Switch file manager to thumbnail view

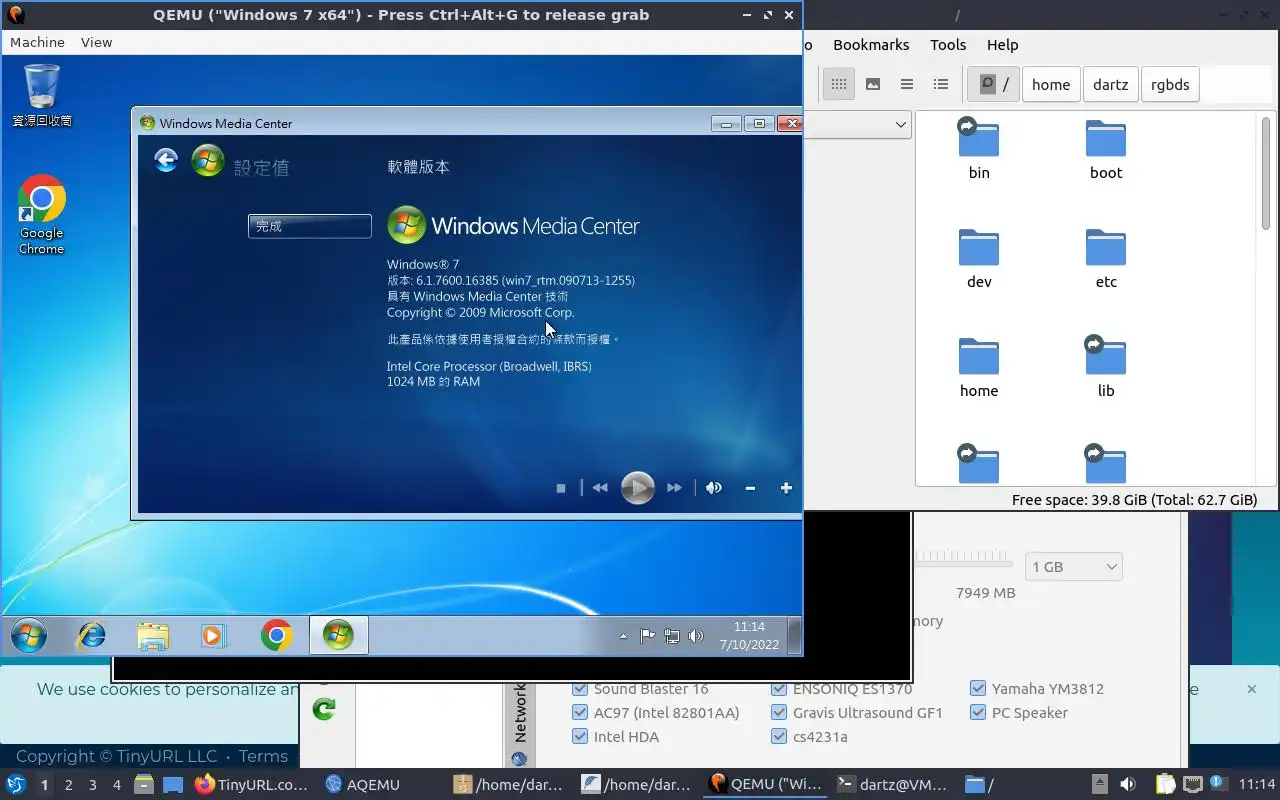coord(873,84)
